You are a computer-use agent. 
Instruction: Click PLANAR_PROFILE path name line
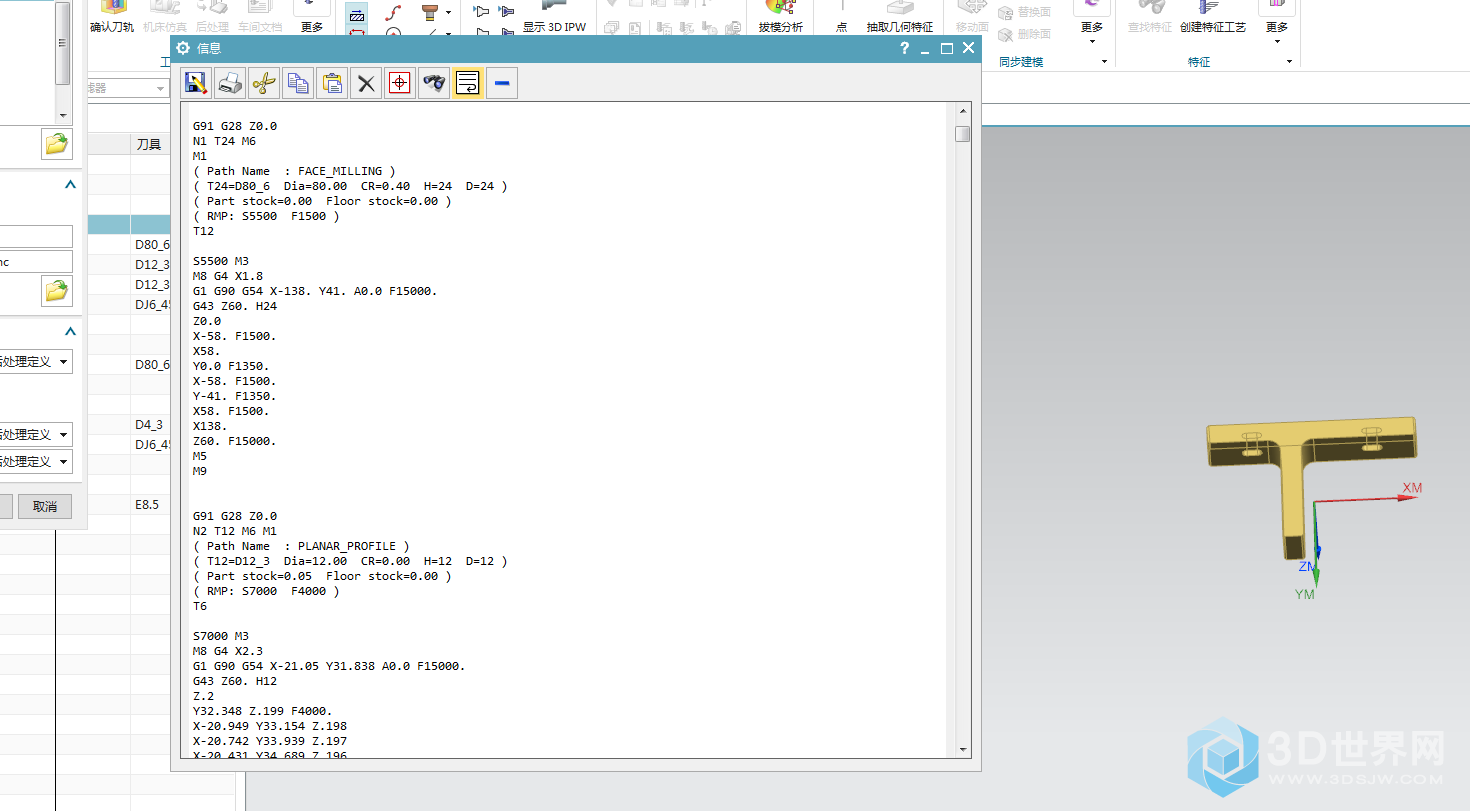(x=301, y=546)
